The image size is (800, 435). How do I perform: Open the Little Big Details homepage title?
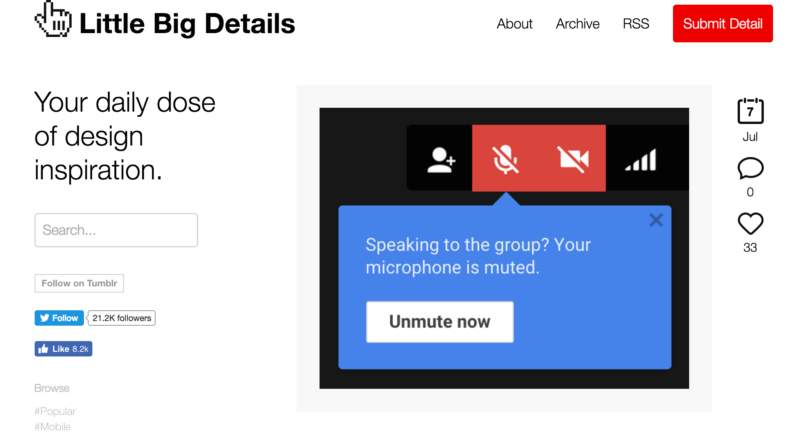187,24
